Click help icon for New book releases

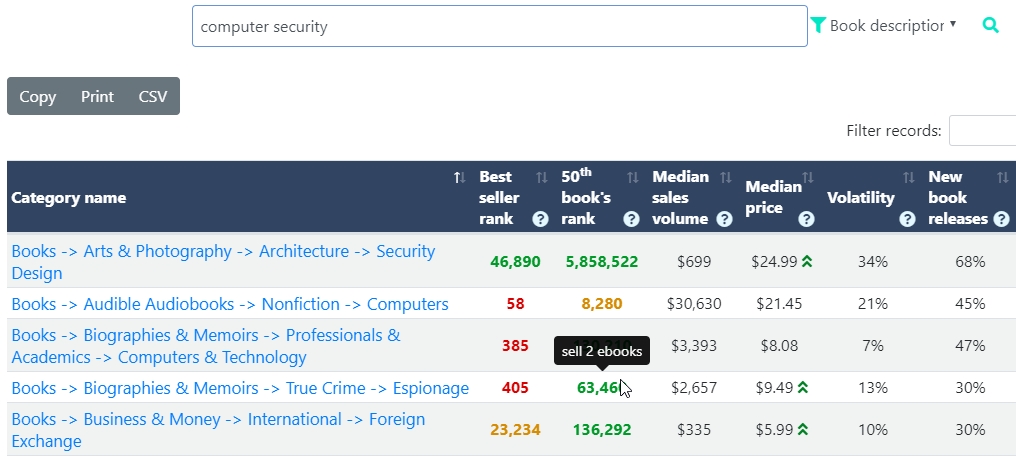pyautogui.click(x=1001, y=219)
